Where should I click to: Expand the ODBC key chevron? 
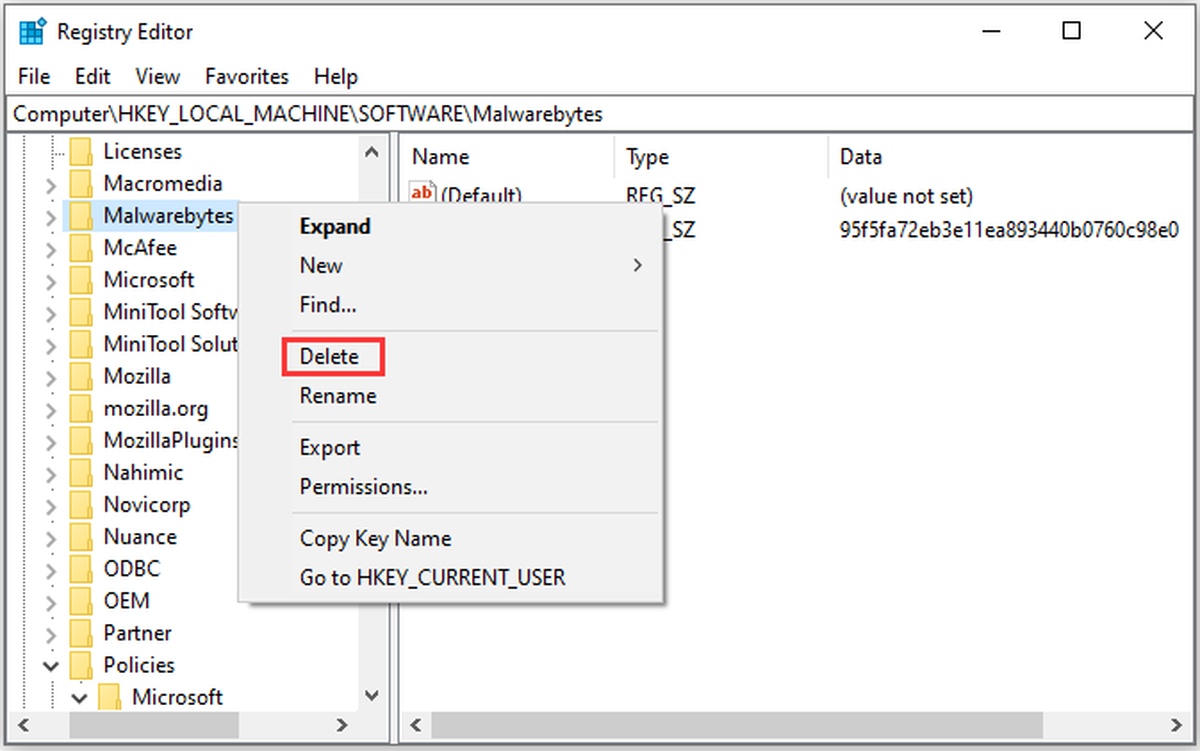[51, 569]
